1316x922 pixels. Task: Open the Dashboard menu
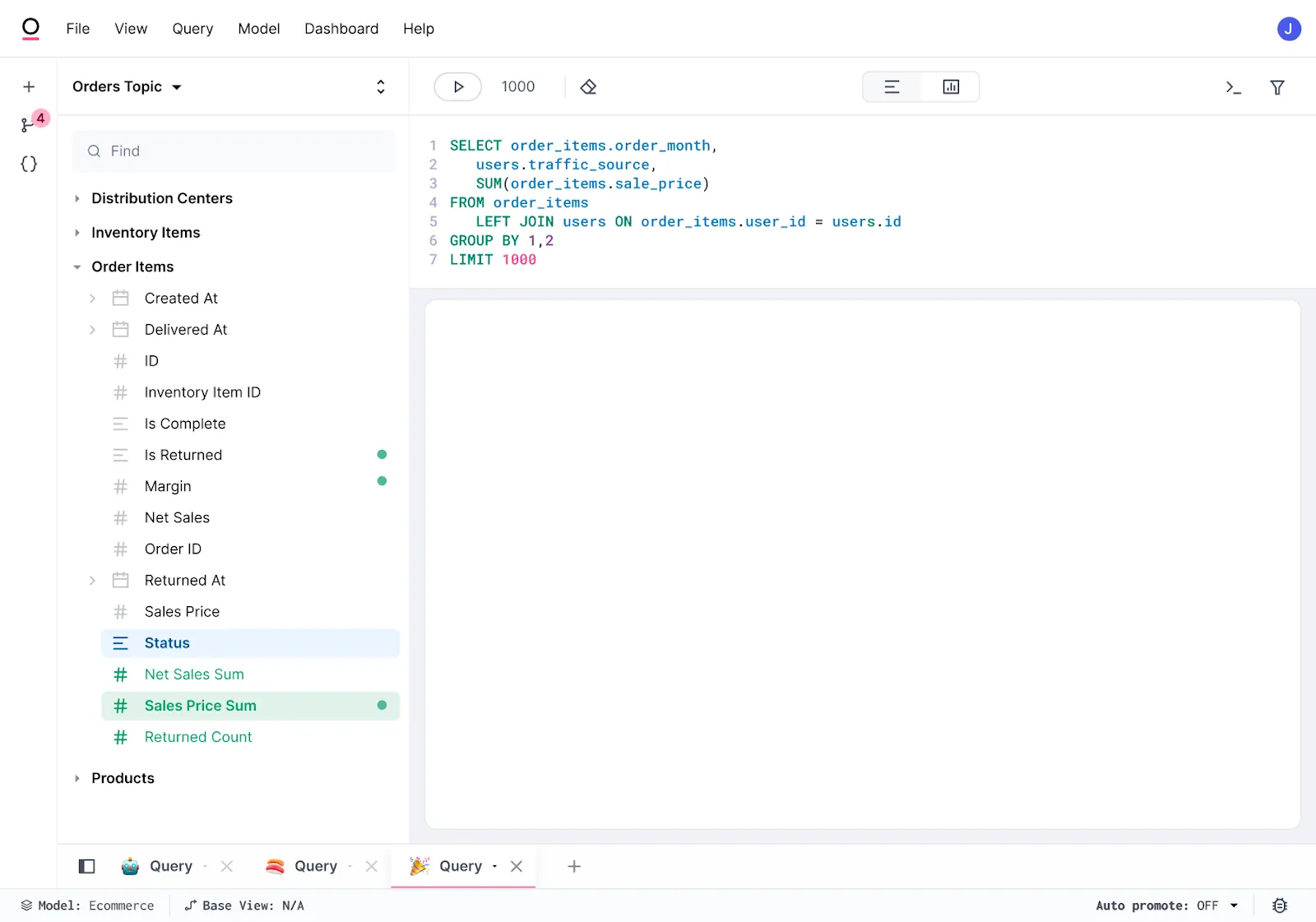[x=341, y=29]
